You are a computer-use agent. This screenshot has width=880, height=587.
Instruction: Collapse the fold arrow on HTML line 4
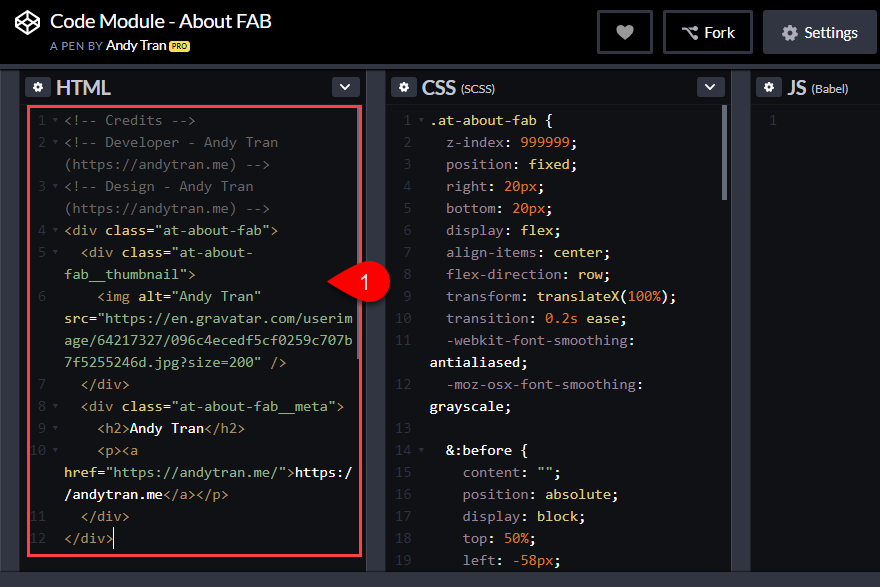click(x=55, y=231)
